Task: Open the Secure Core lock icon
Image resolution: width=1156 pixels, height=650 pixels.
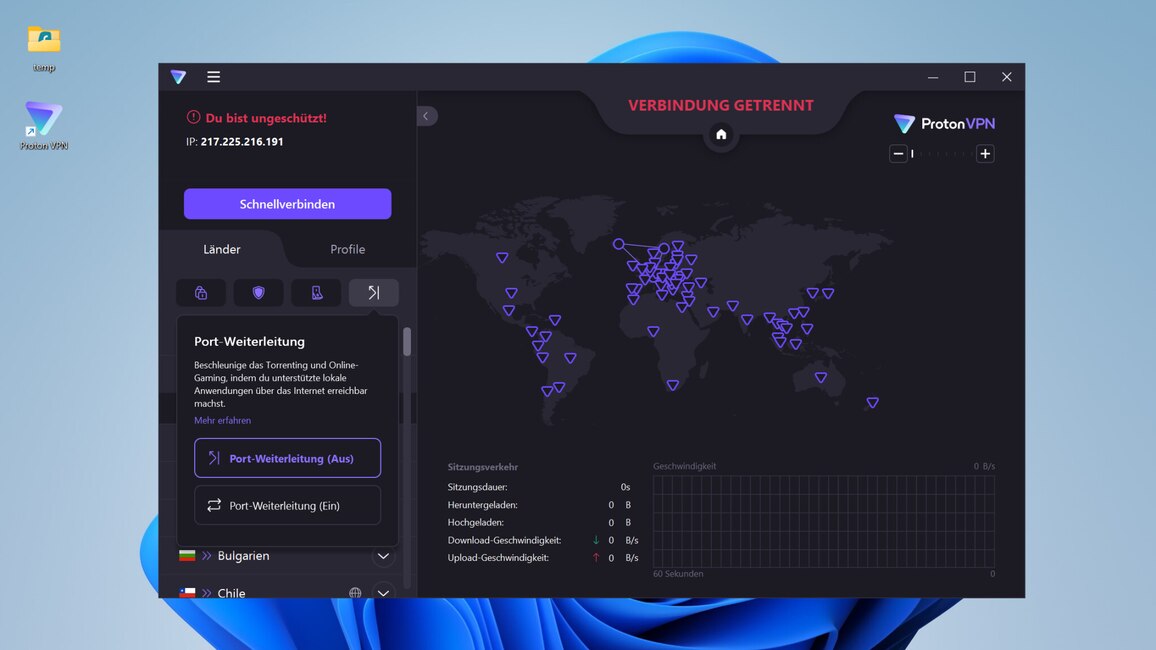Action: click(x=201, y=293)
